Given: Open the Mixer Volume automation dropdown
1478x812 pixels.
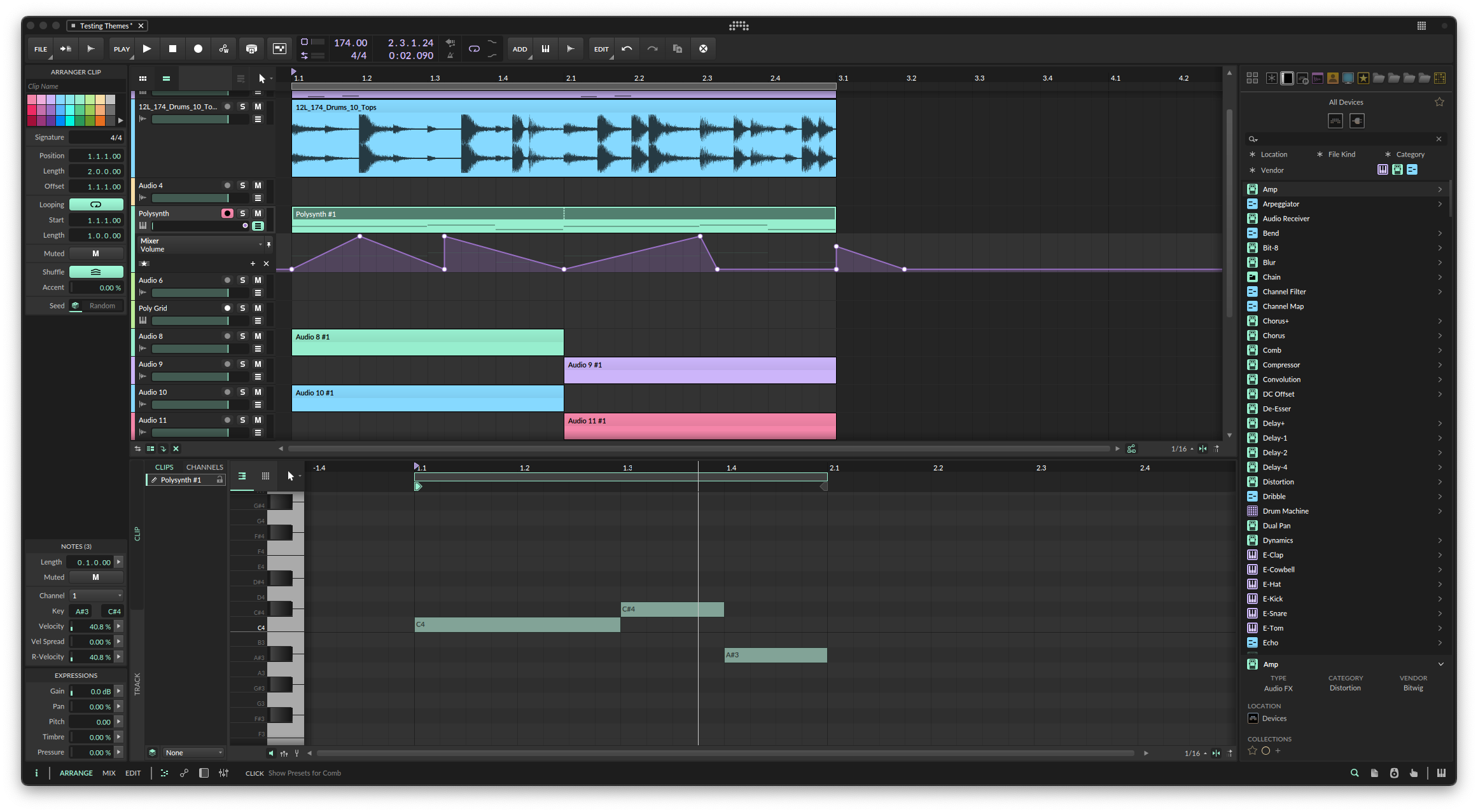Looking at the screenshot, I should pyautogui.click(x=260, y=244).
